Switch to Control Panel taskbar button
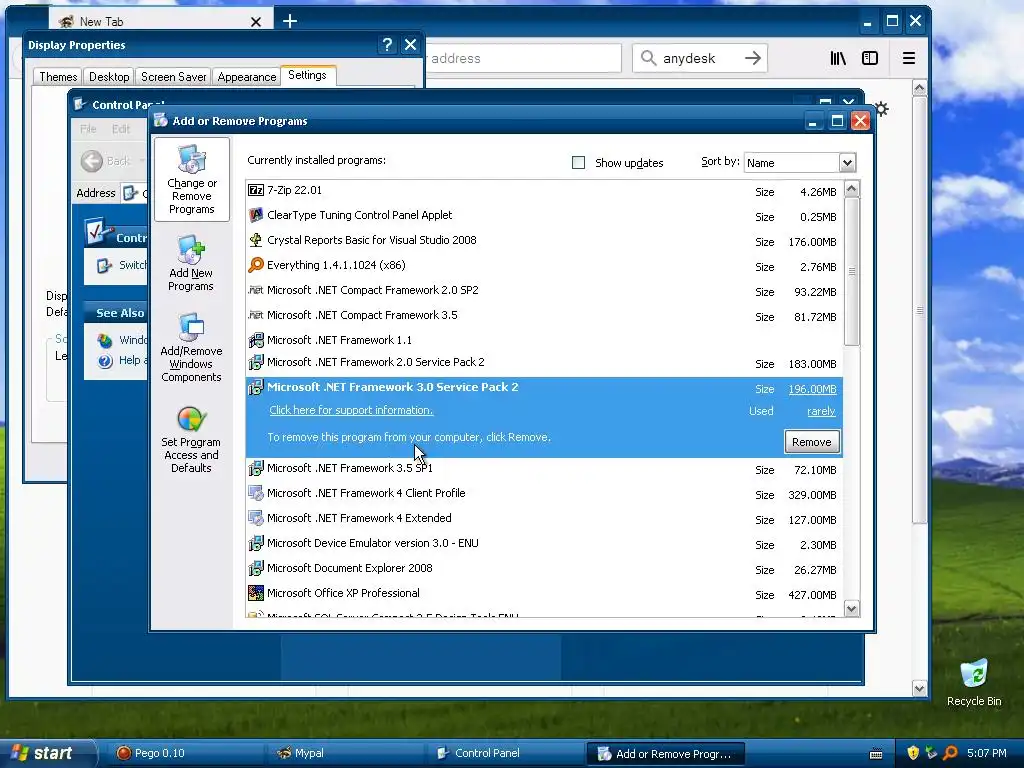 click(504, 753)
